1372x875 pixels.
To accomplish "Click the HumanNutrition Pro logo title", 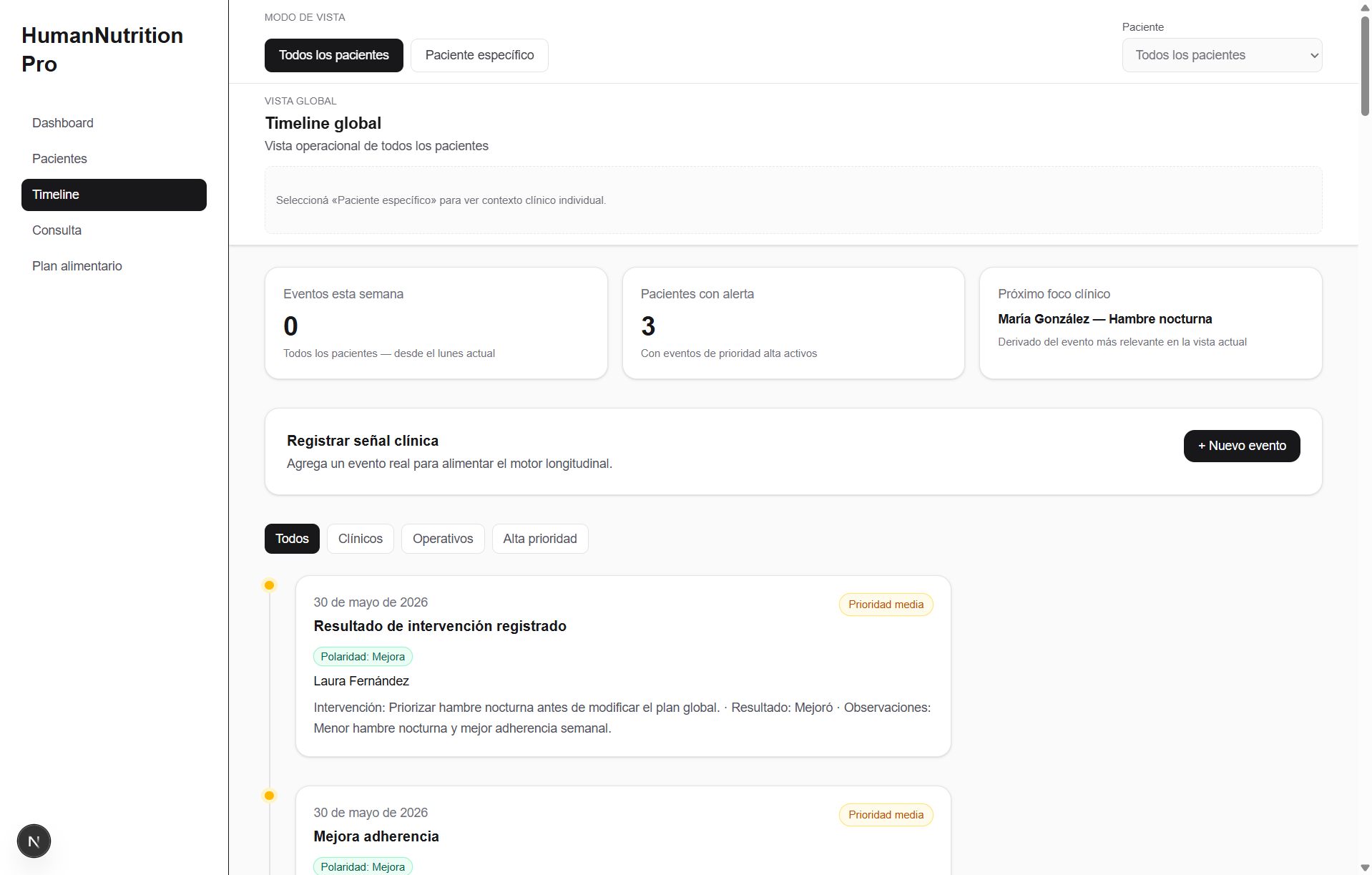I will pos(102,49).
